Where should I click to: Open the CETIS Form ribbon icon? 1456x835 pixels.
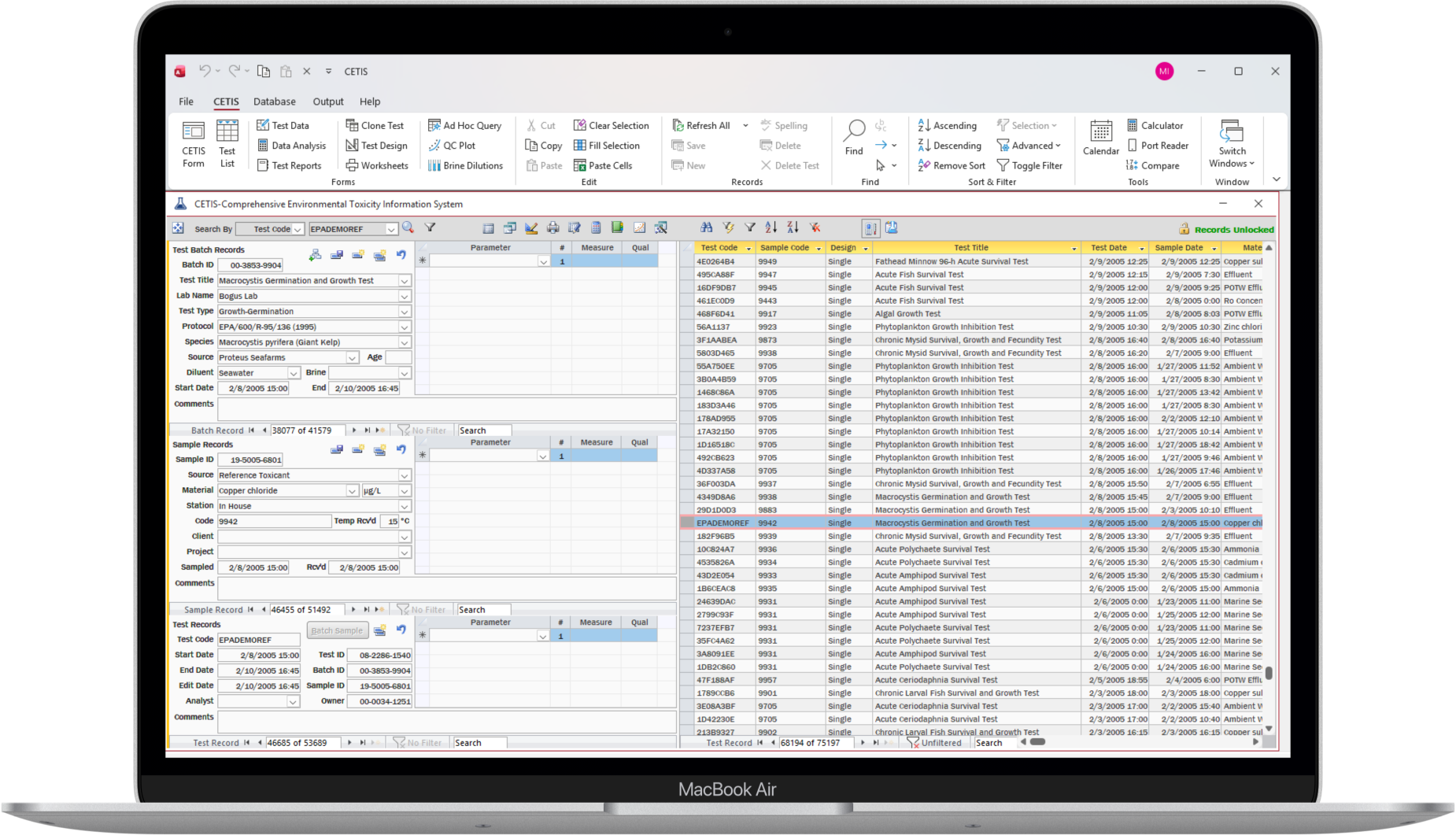pyautogui.click(x=193, y=144)
